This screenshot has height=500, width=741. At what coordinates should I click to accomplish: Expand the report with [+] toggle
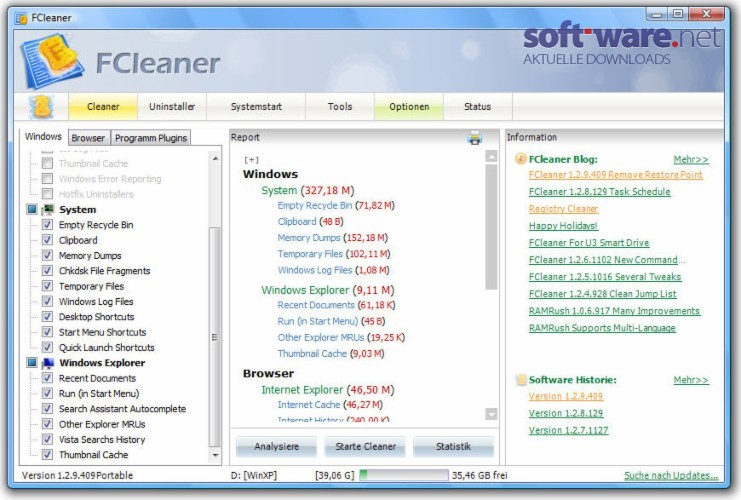coord(251,160)
